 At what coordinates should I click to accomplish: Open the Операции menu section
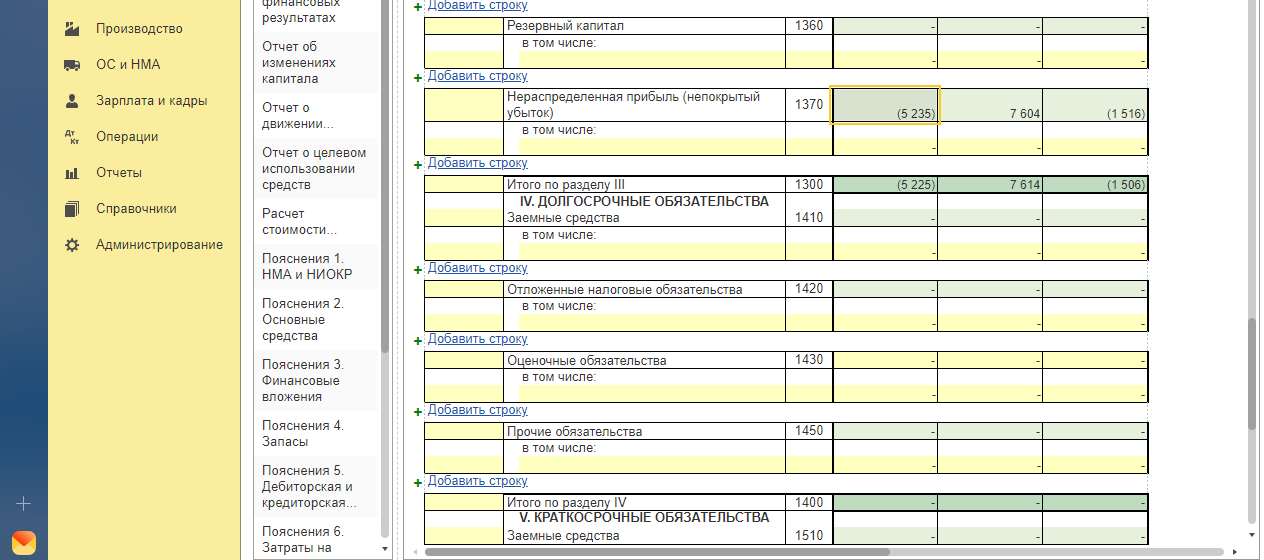click(127, 137)
